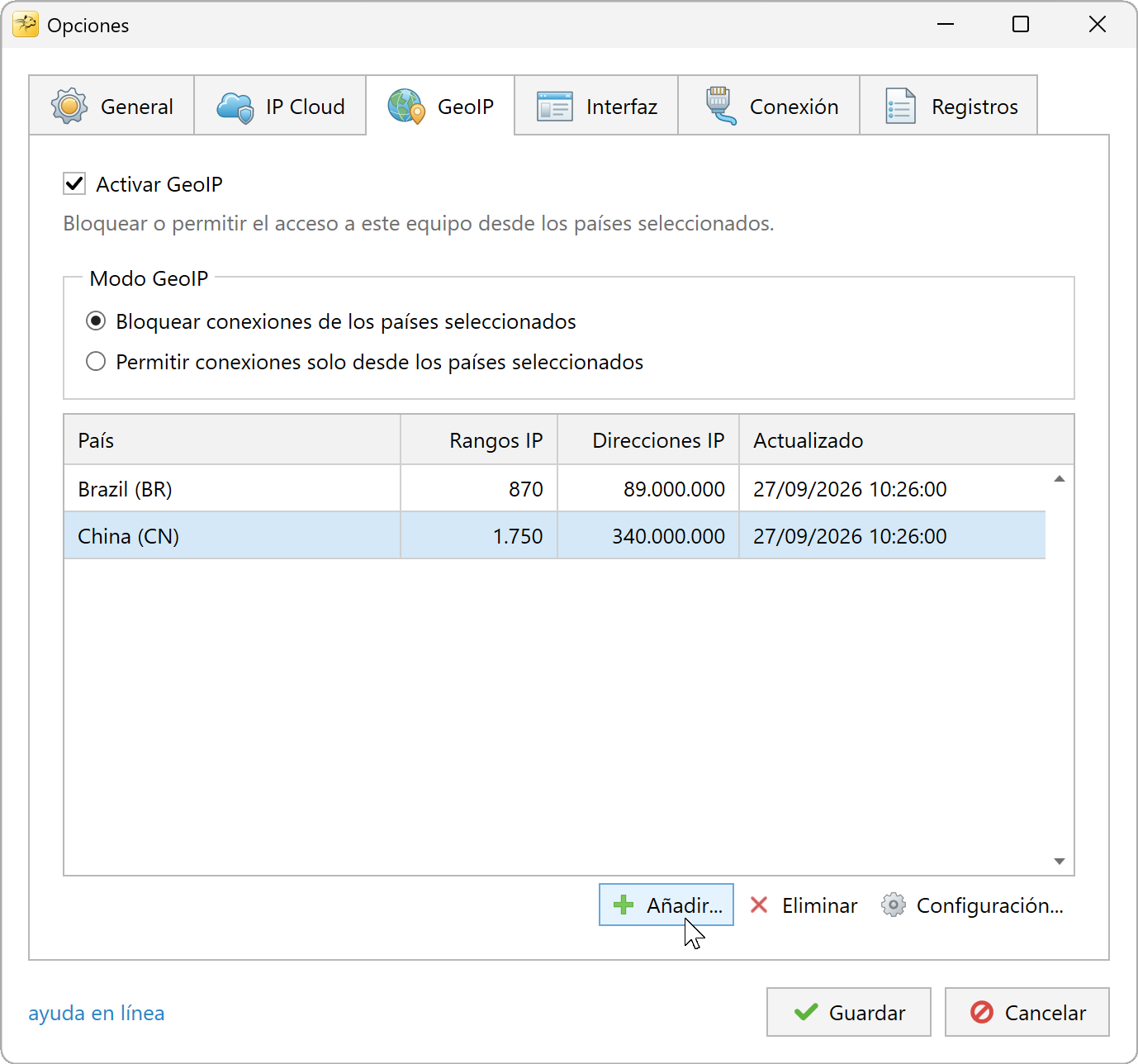This screenshot has height=1064, width=1138.
Task: Close the Opciones window
Action: click(1098, 24)
